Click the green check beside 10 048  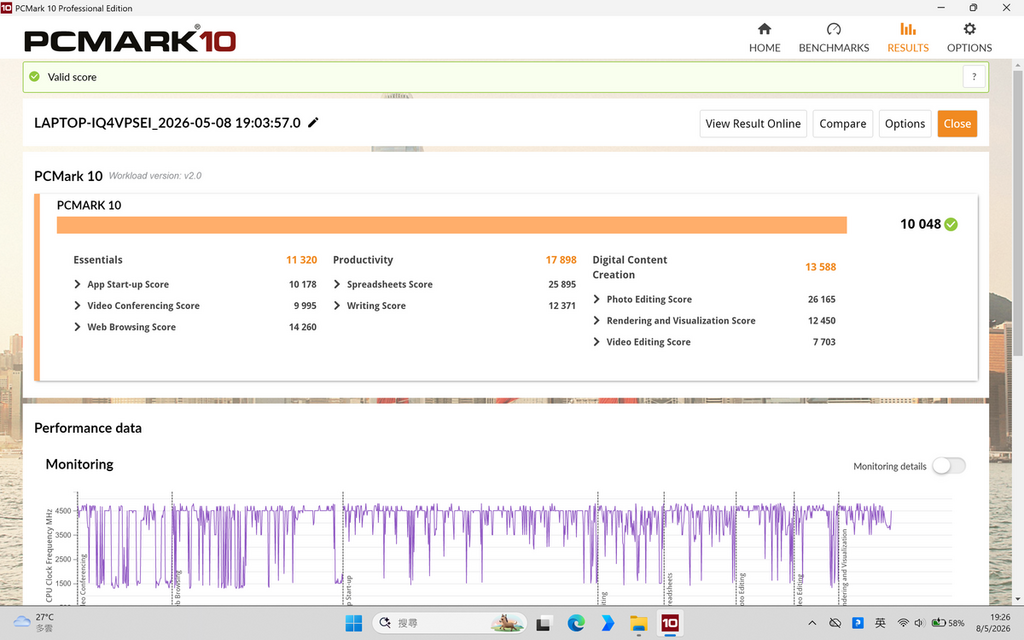(x=951, y=225)
